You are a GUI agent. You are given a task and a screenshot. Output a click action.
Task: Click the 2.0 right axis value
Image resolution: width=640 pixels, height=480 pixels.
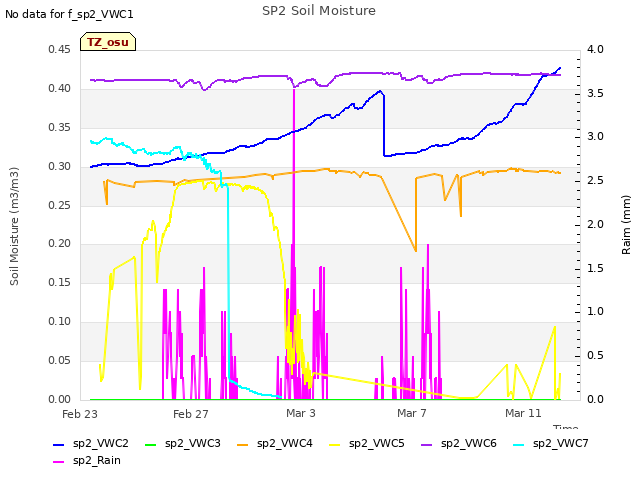point(595,224)
